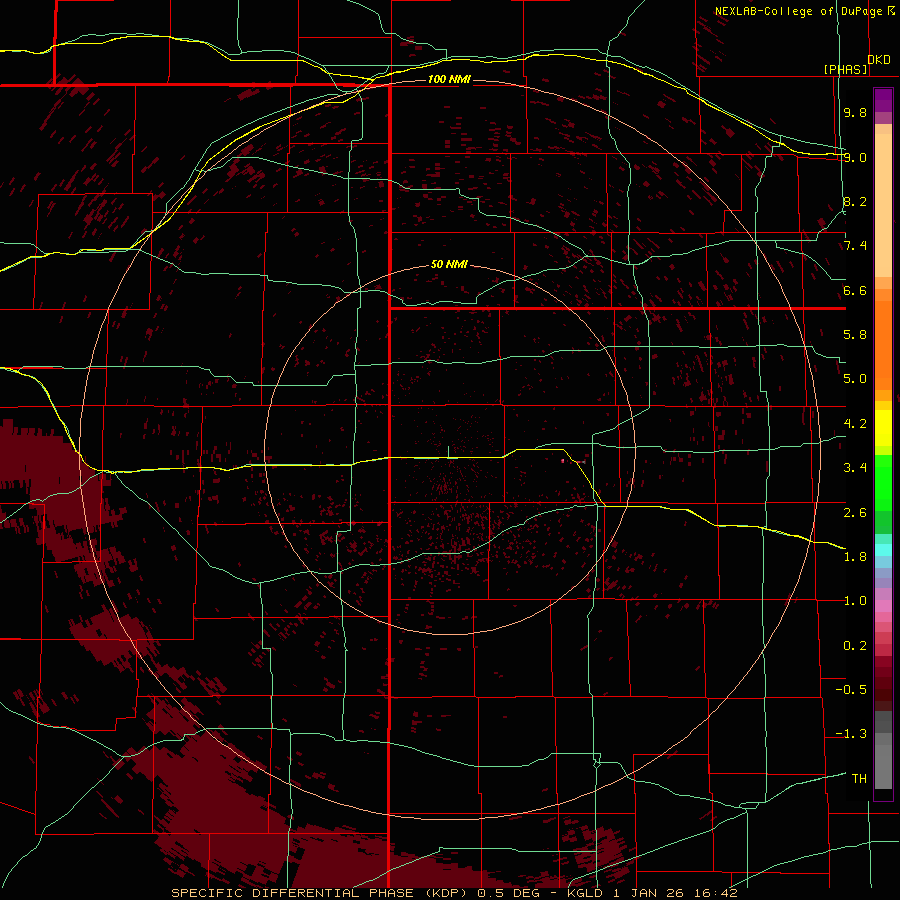The height and width of the screenshot is (900, 900).
Task: Select the 7.4 scale value
Action: (855, 246)
